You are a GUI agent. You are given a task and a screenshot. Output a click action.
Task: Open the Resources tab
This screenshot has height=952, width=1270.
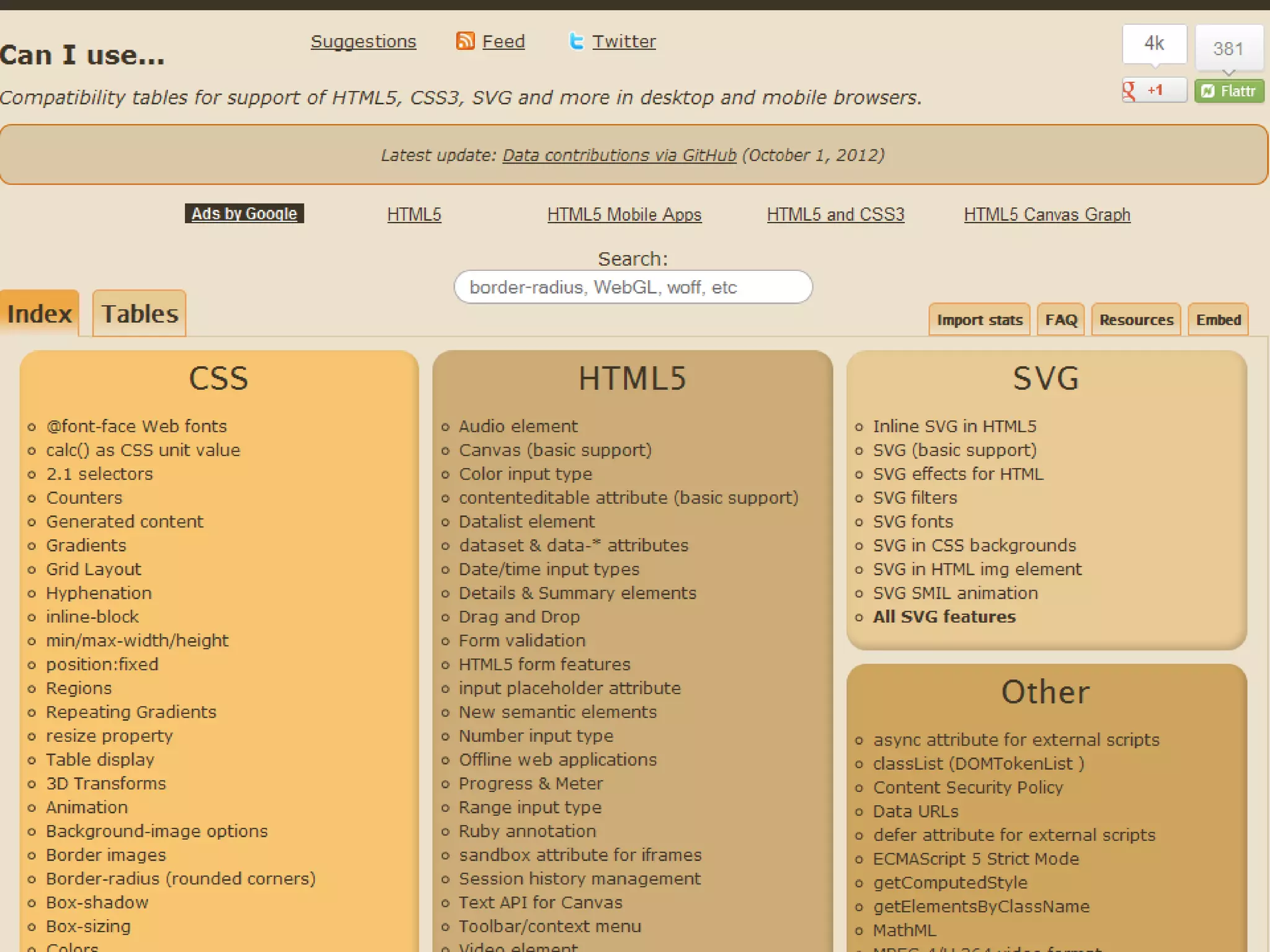pos(1136,320)
